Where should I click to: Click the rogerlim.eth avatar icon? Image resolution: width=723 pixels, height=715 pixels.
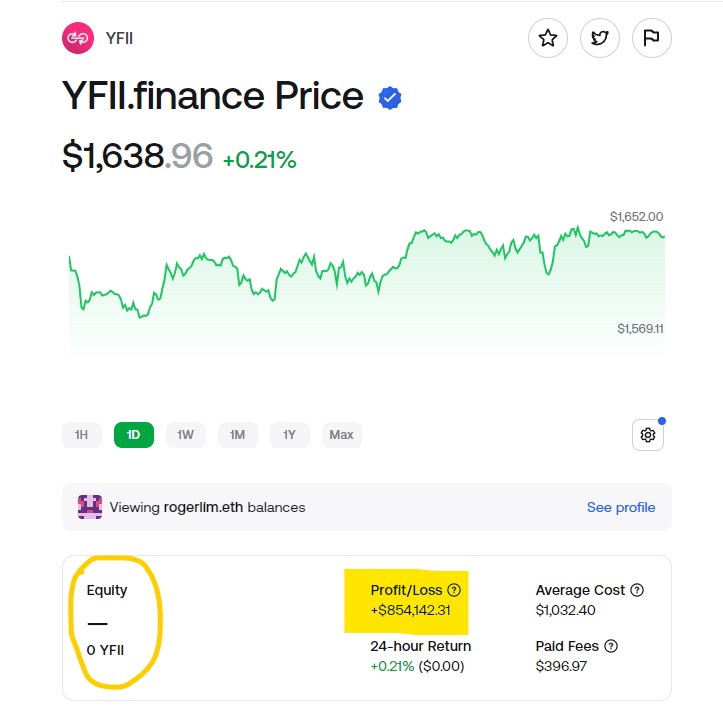click(90, 507)
